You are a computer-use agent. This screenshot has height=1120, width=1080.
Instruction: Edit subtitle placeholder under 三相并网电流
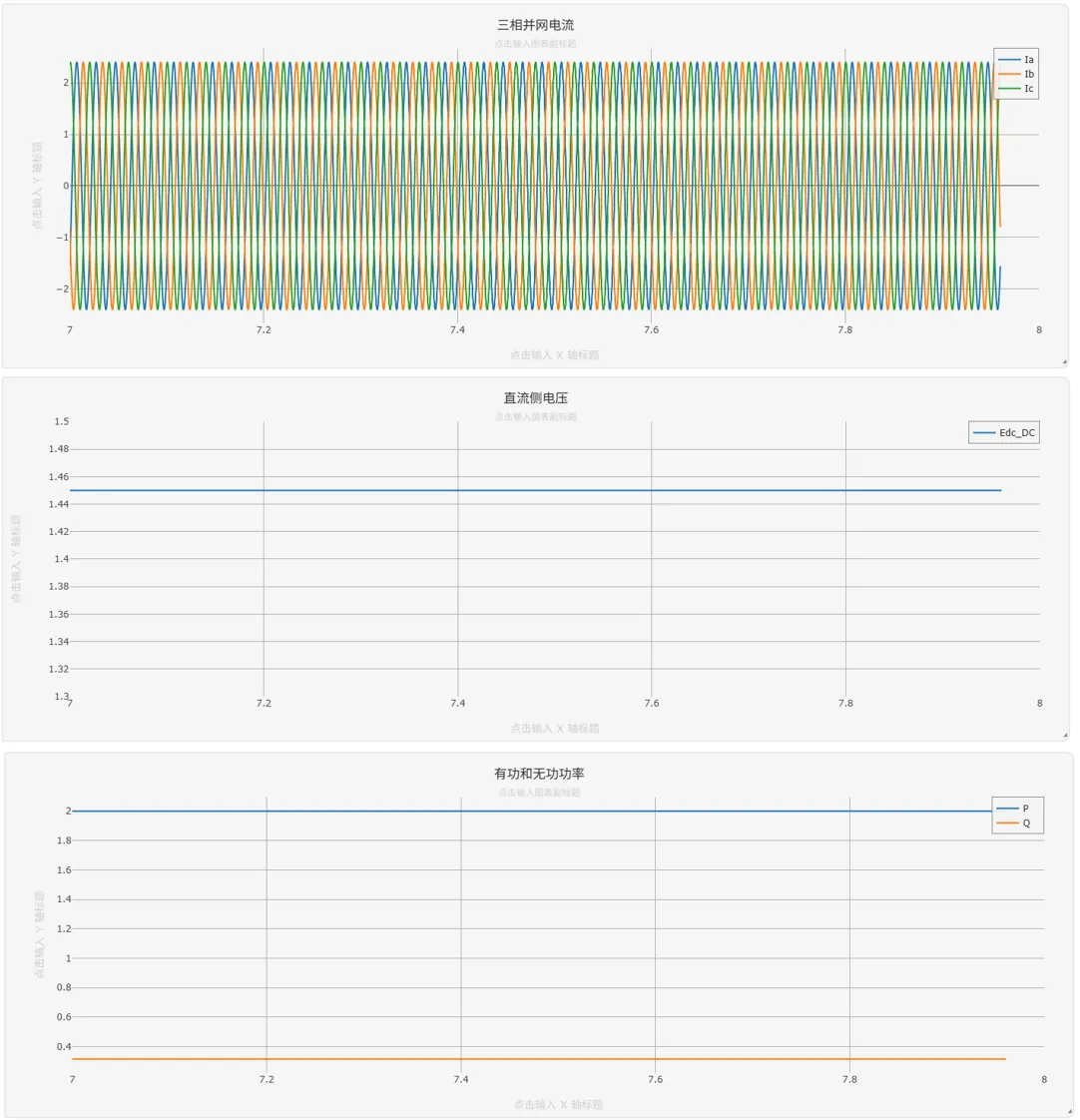536,44
